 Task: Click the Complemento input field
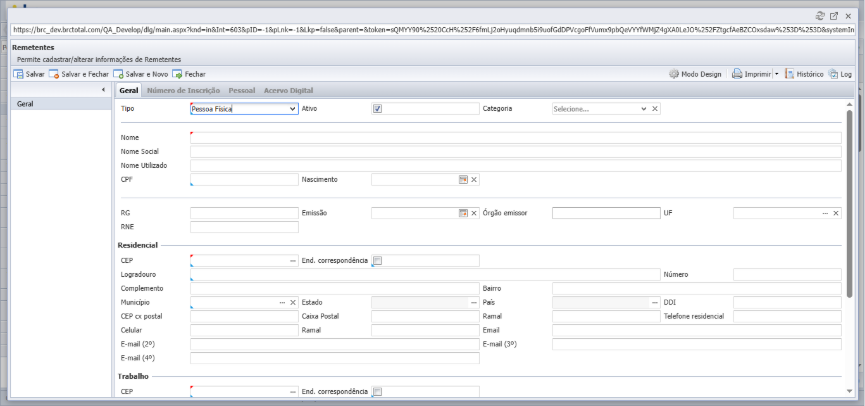[335, 289]
